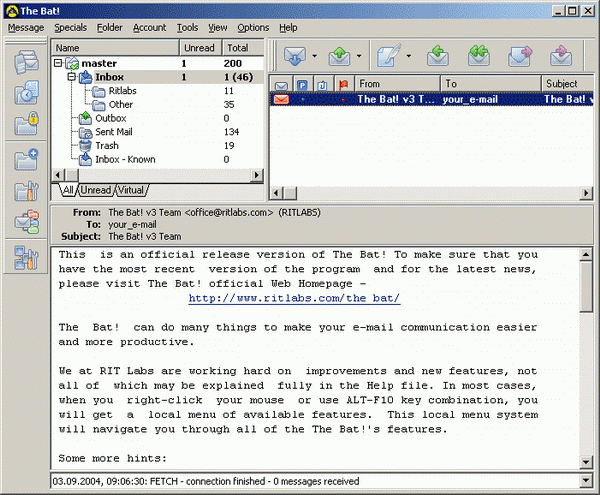
Task: Open the Ritlabs subfolder
Action: [122, 91]
